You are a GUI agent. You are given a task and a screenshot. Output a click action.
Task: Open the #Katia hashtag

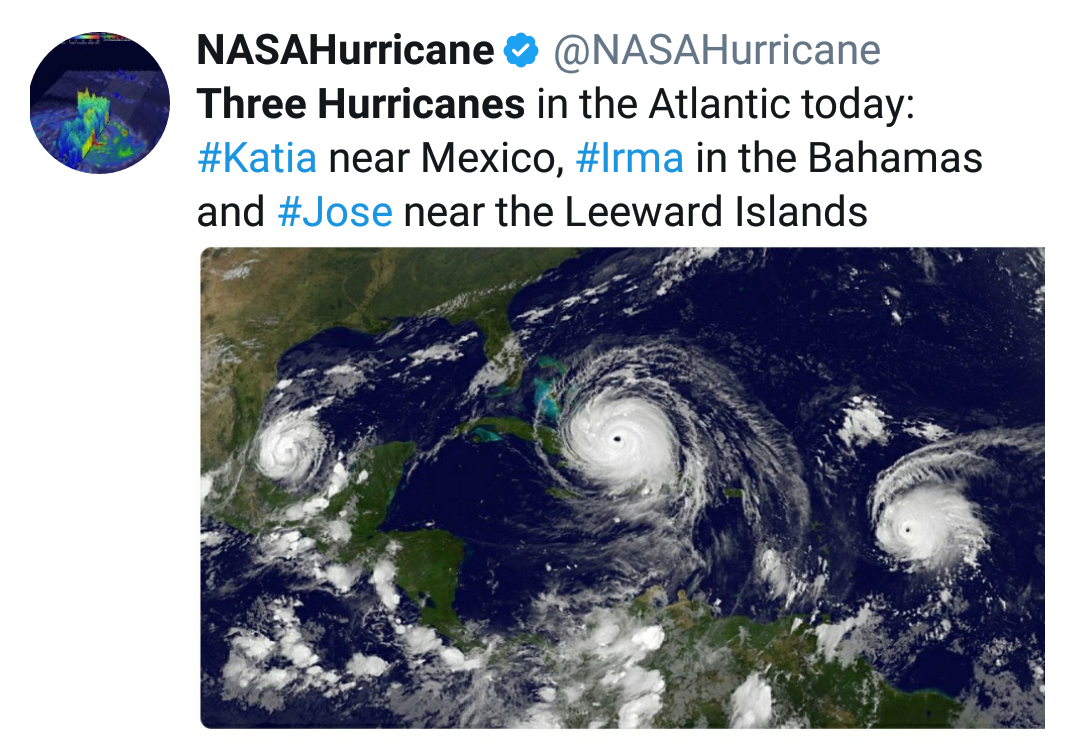point(257,158)
